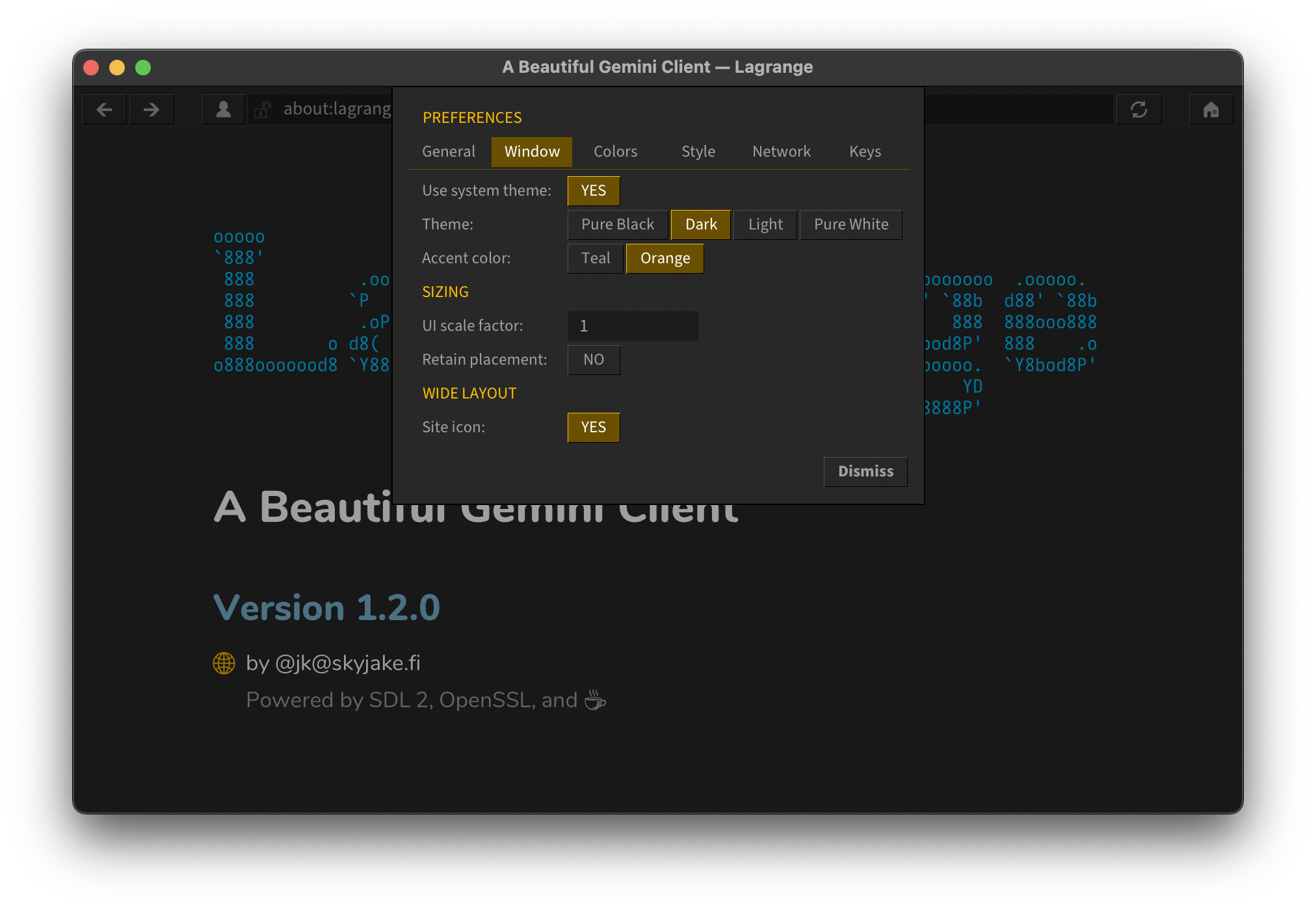The height and width of the screenshot is (910, 1316).
Task: Switch to the General tab
Action: pos(449,151)
